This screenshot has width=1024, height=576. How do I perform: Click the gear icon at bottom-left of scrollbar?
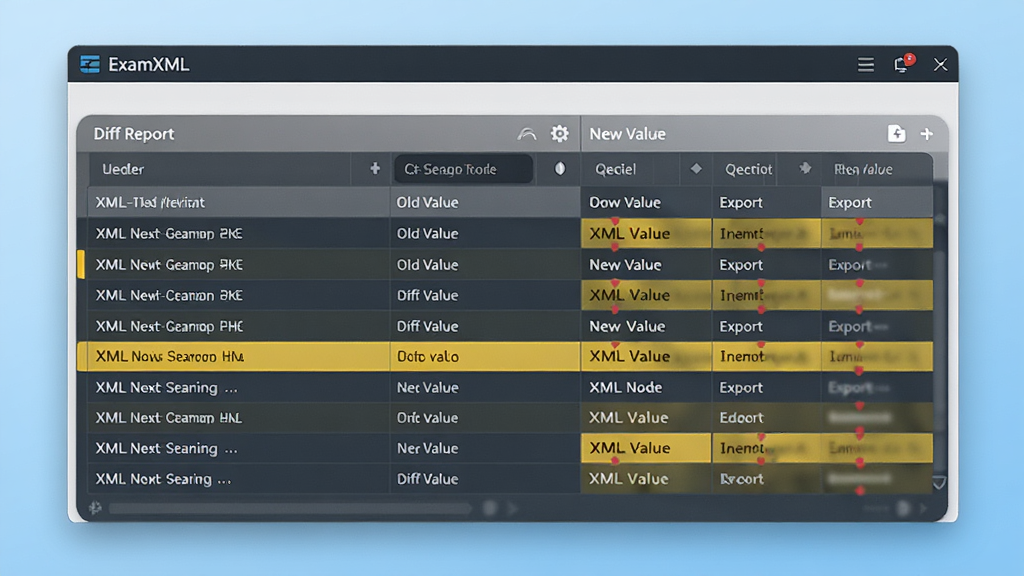95,508
